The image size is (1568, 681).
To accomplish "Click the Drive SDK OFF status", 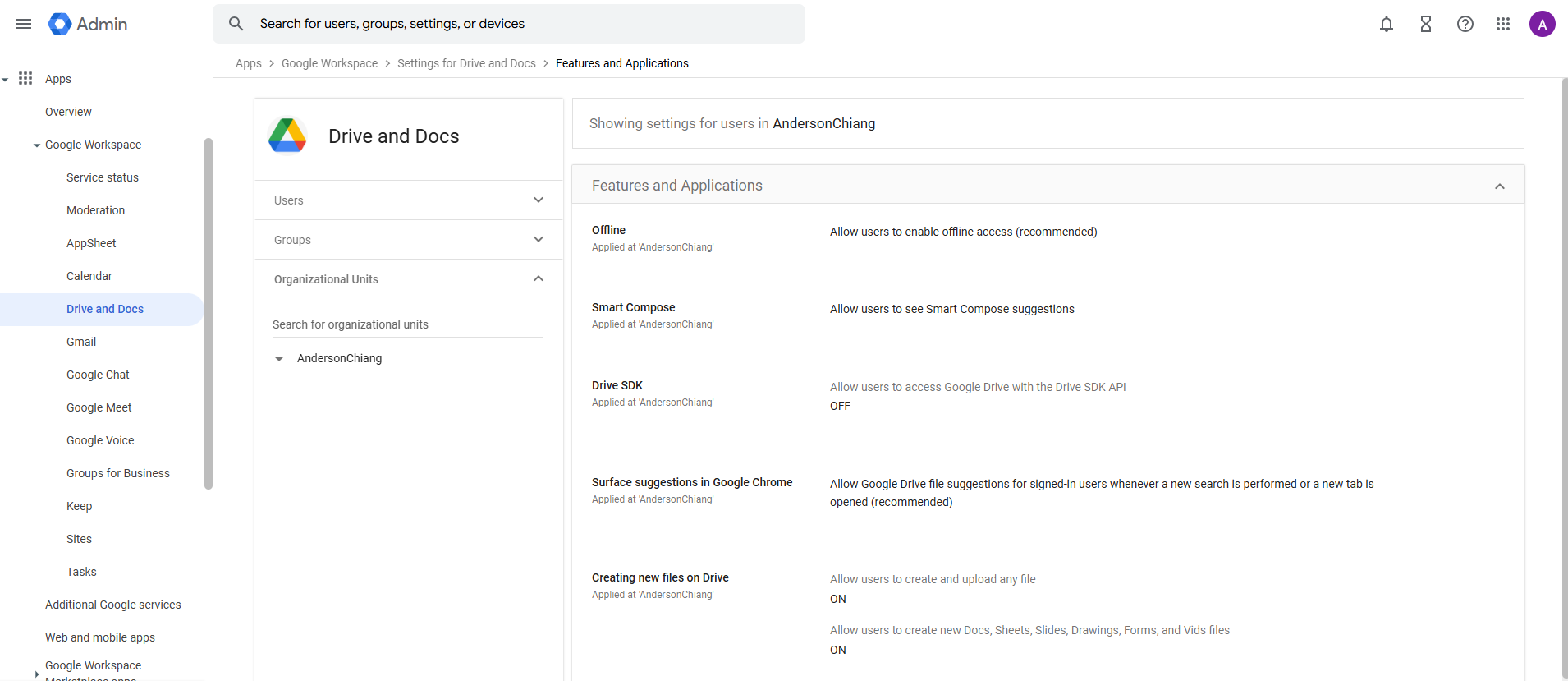I will point(840,406).
